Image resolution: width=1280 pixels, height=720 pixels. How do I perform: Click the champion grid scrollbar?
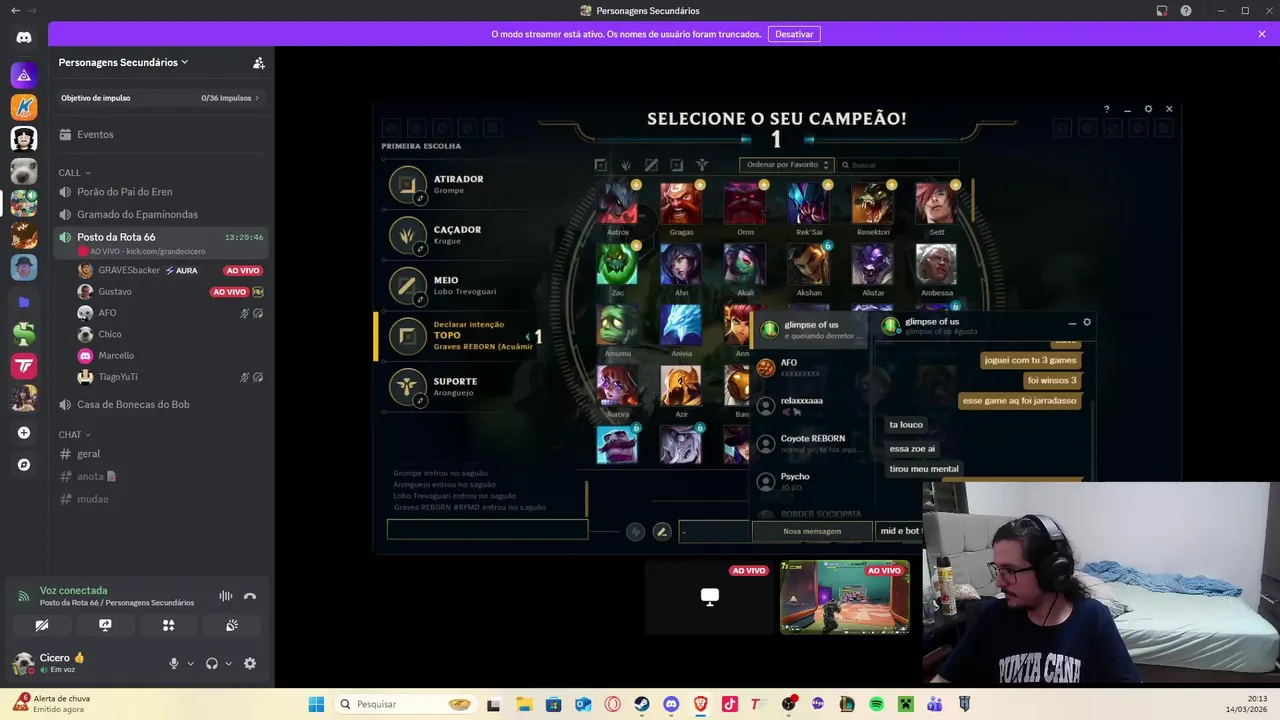click(x=972, y=200)
